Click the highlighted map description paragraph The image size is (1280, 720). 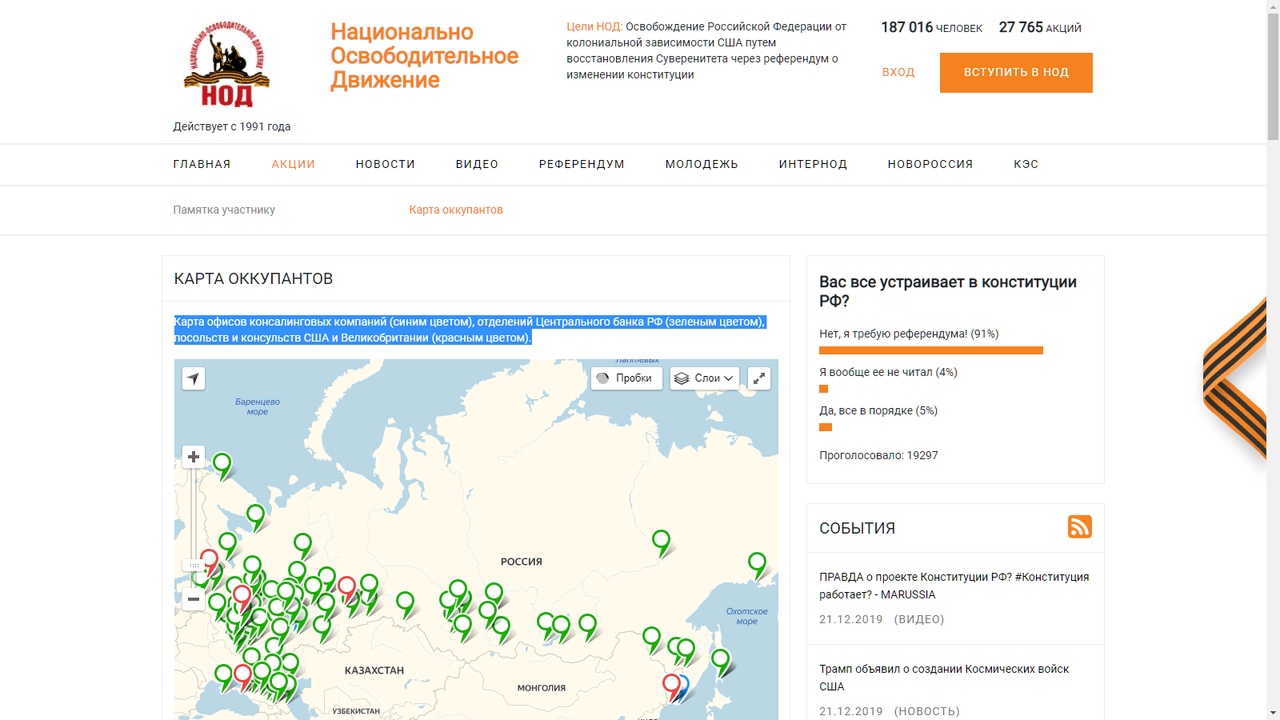coord(470,330)
